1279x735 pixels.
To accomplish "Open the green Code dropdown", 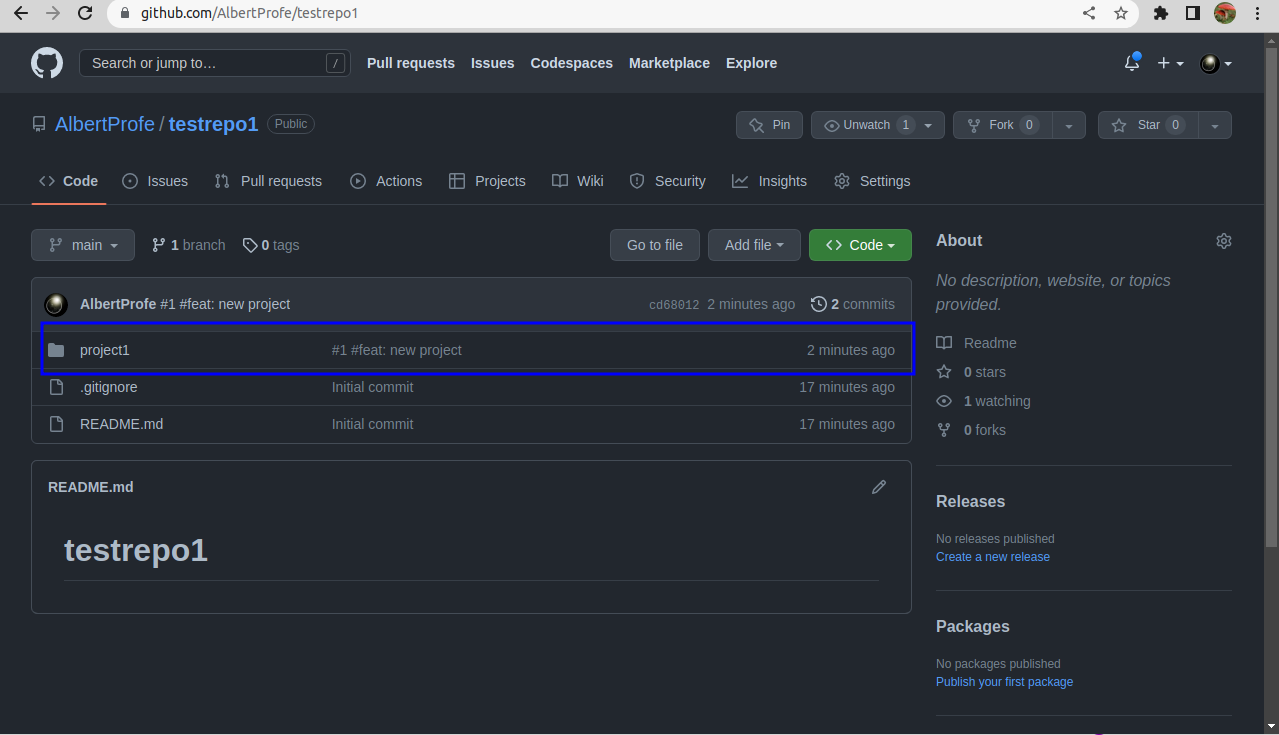I will pyautogui.click(x=860, y=245).
